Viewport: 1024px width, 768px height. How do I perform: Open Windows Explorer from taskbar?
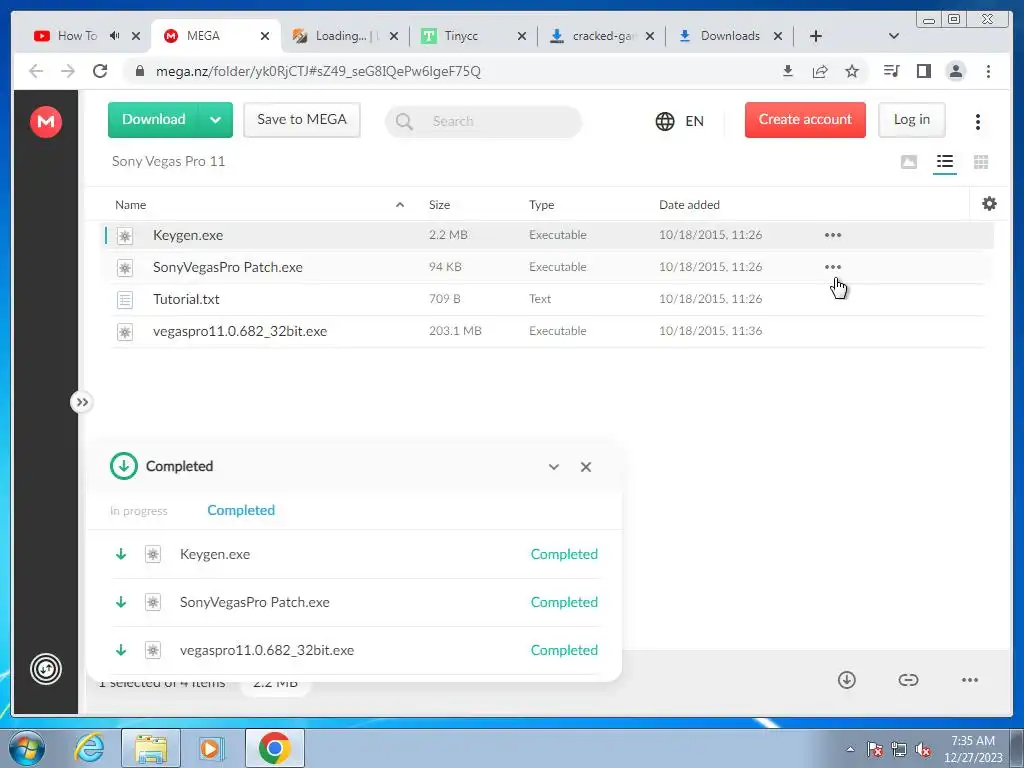tap(151, 748)
